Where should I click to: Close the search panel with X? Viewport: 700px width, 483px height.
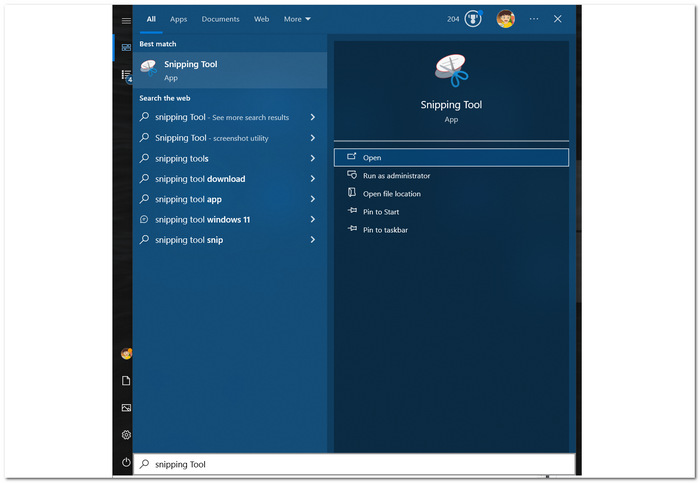click(558, 19)
